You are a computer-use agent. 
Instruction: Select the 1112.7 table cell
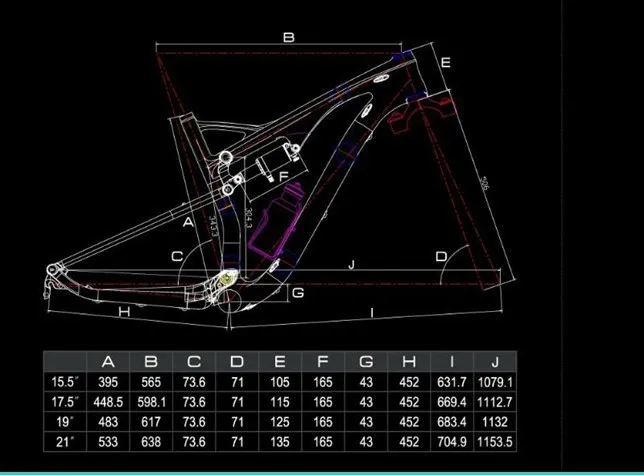tap(495, 402)
